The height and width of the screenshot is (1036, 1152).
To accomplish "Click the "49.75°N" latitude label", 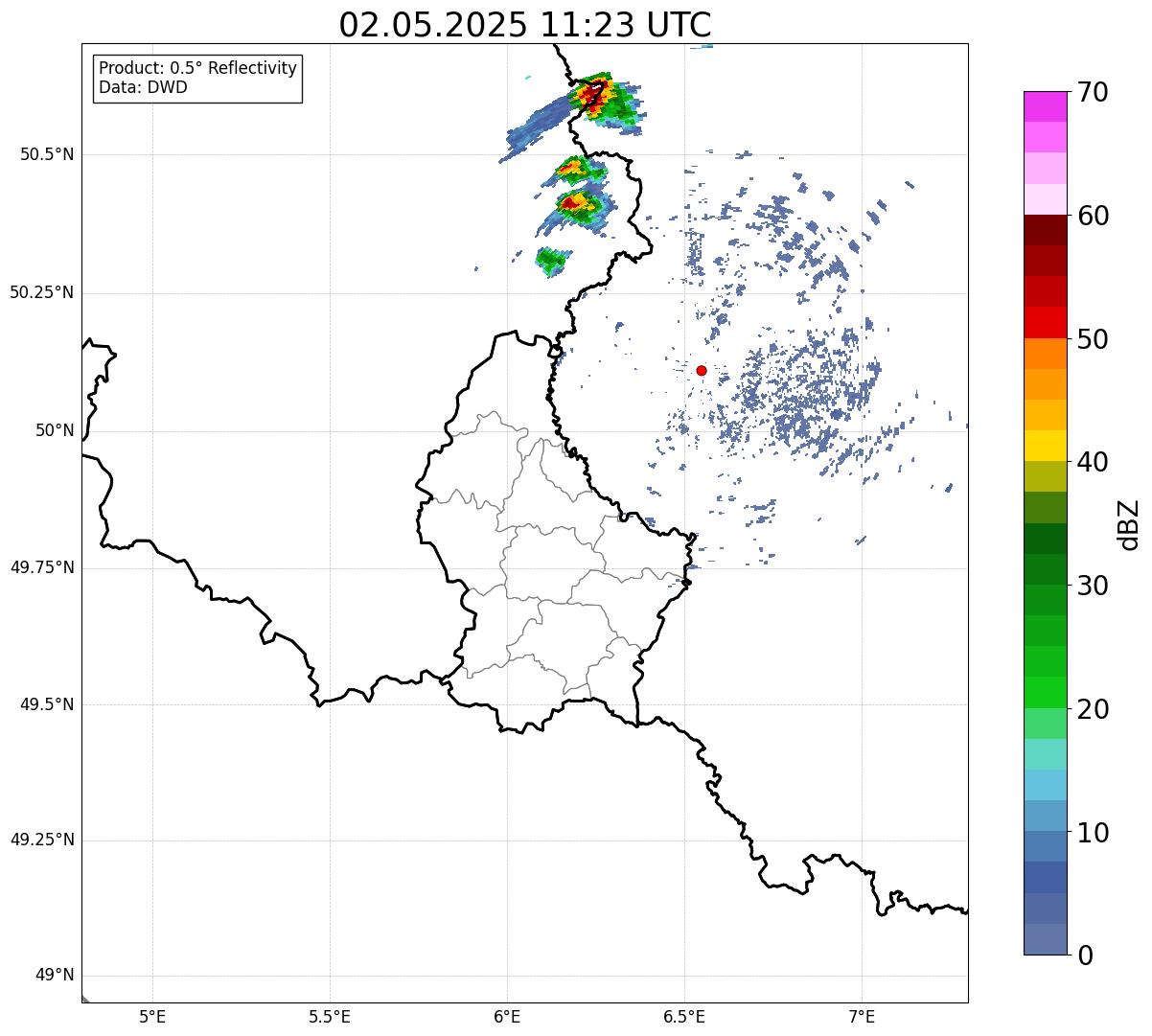I will (42, 567).
